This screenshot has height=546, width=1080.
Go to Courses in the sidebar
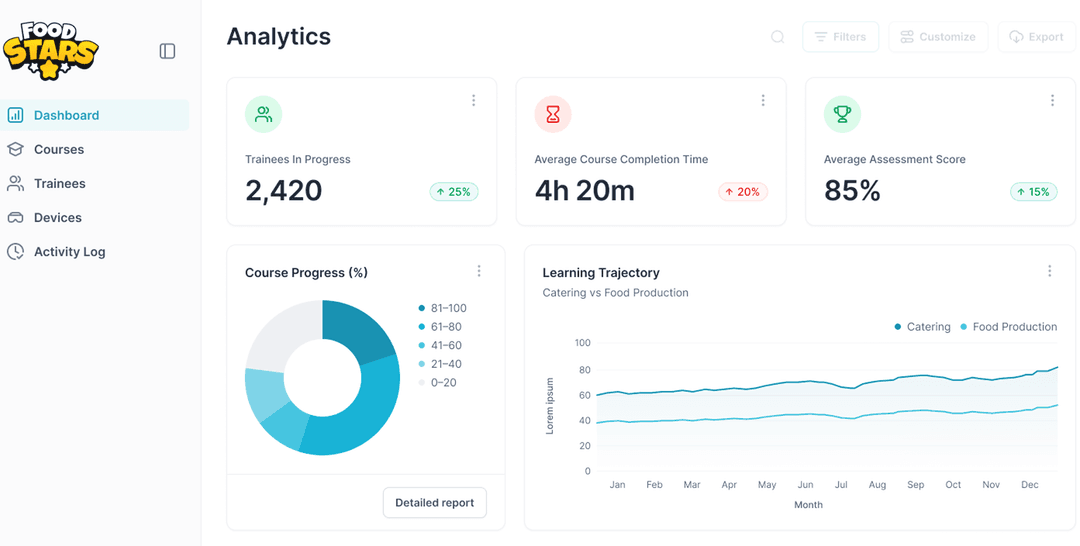point(59,149)
